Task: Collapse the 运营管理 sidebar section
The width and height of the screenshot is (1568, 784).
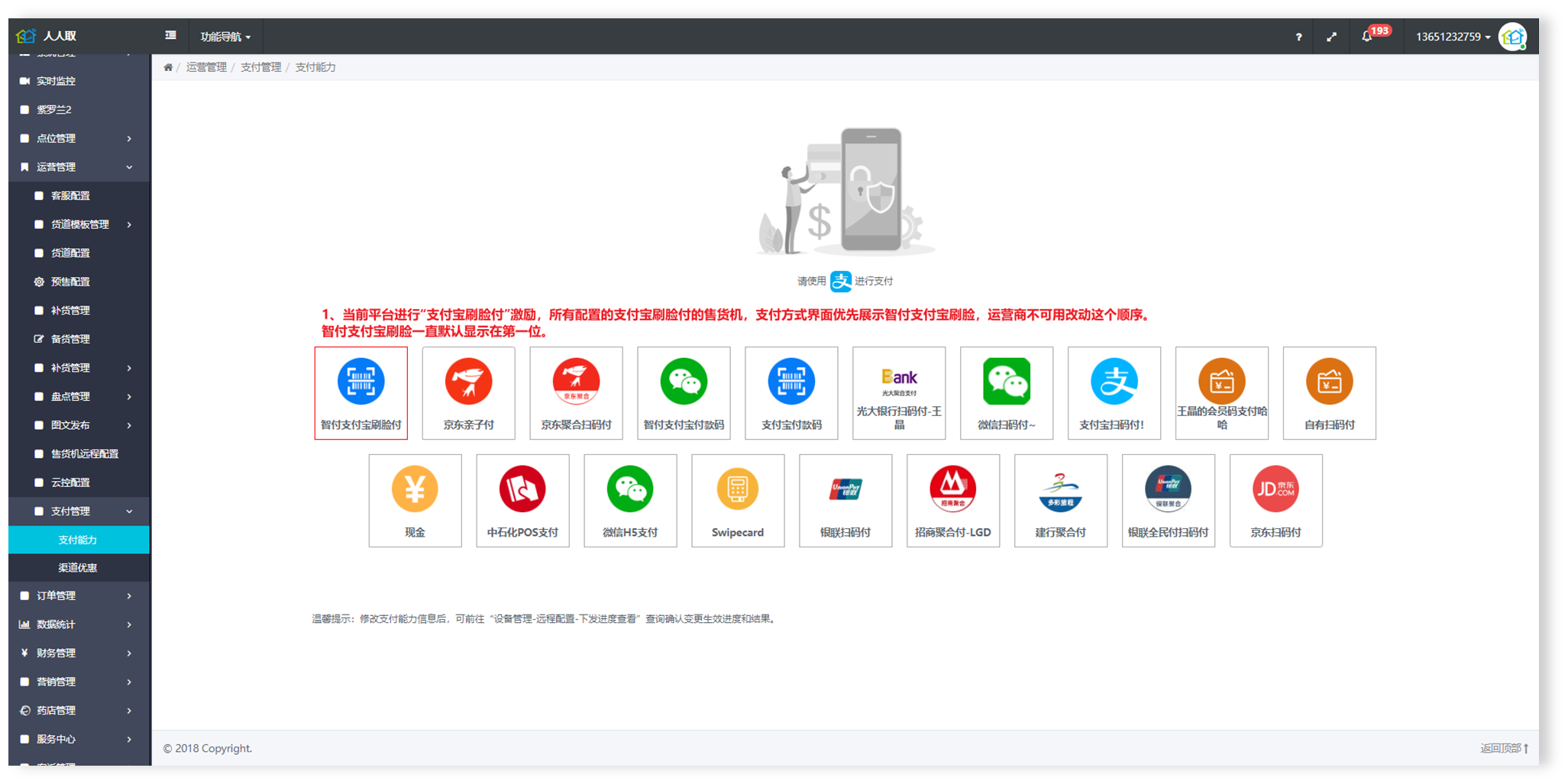Action: click(x=79, y=167)
